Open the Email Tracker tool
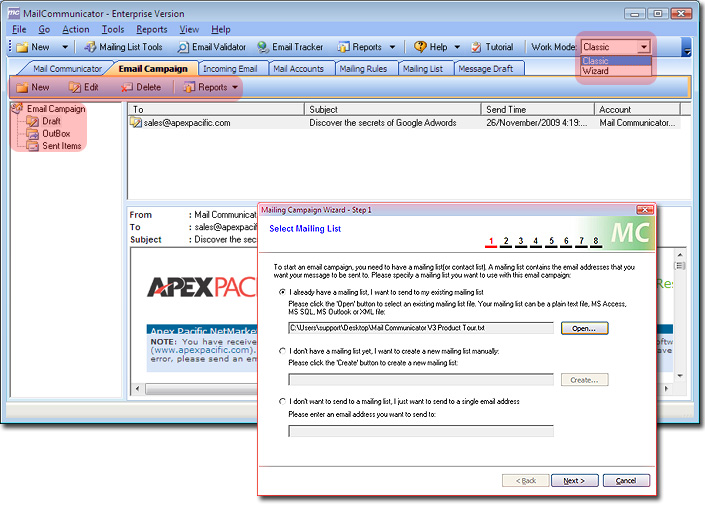This screenshot has height=510, width=705. 290,47
